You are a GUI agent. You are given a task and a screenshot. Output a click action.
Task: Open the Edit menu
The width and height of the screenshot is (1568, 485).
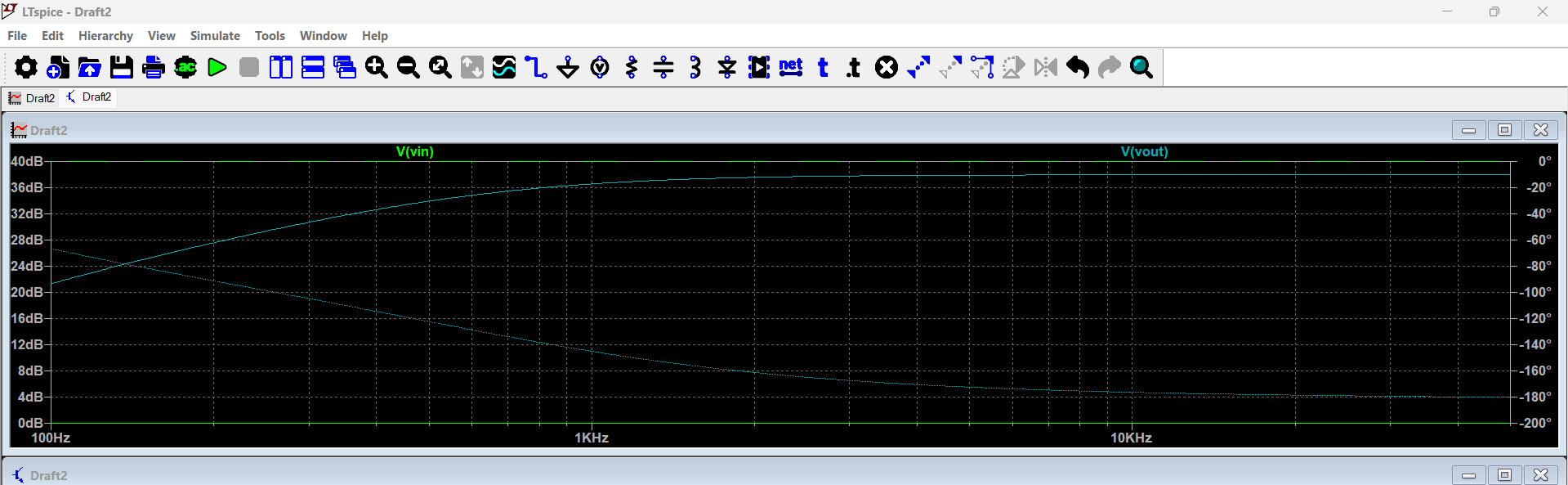tap(52, 36)
